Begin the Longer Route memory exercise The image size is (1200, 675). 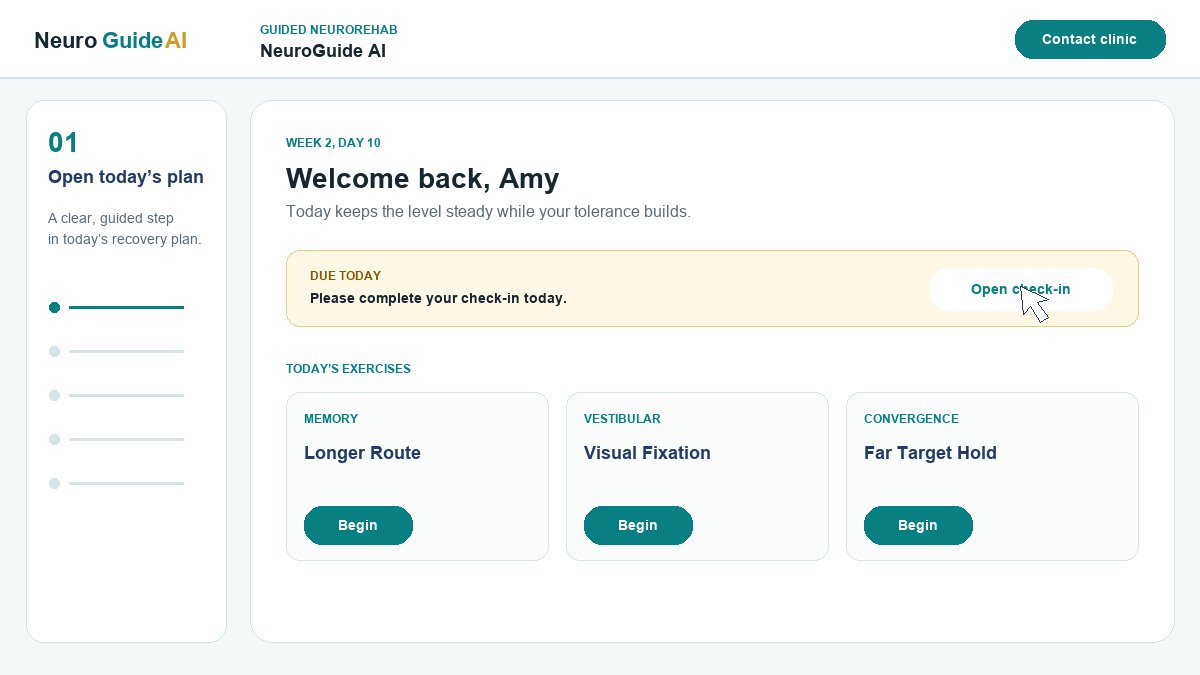(x=358, y=525)
